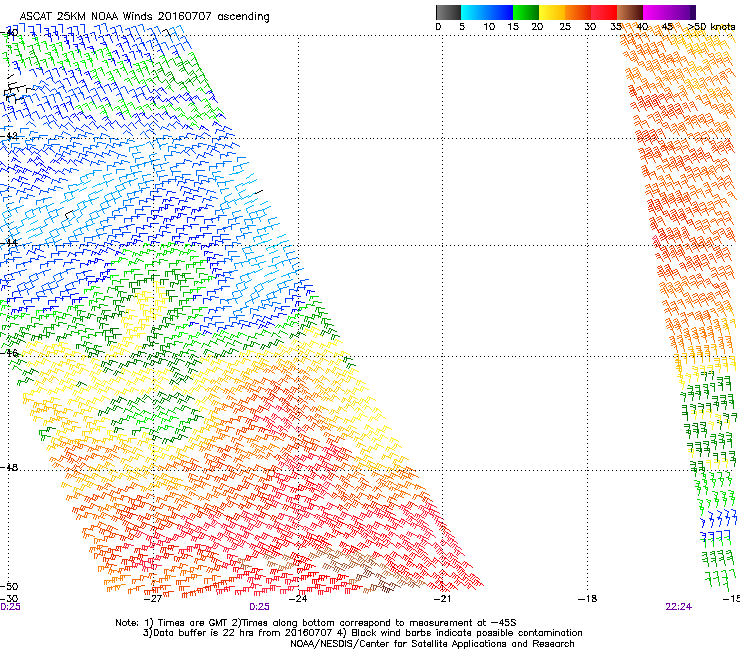Screen dimensions: 740x650
Task: Click the -46 latitude axis label
Action: click(9, 353)
